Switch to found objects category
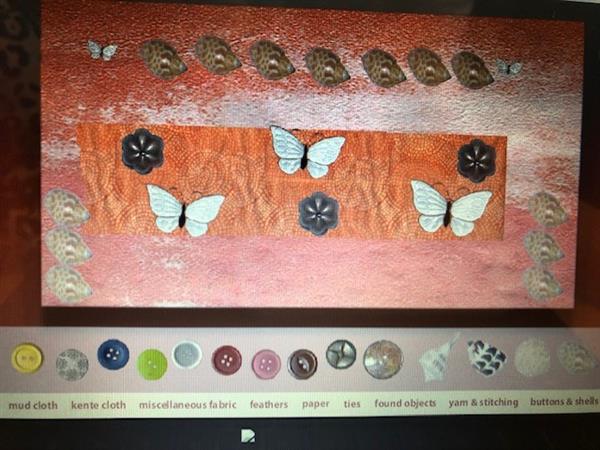Image resolution: width=600 pixels, height=450 pixels. [405, 403]
